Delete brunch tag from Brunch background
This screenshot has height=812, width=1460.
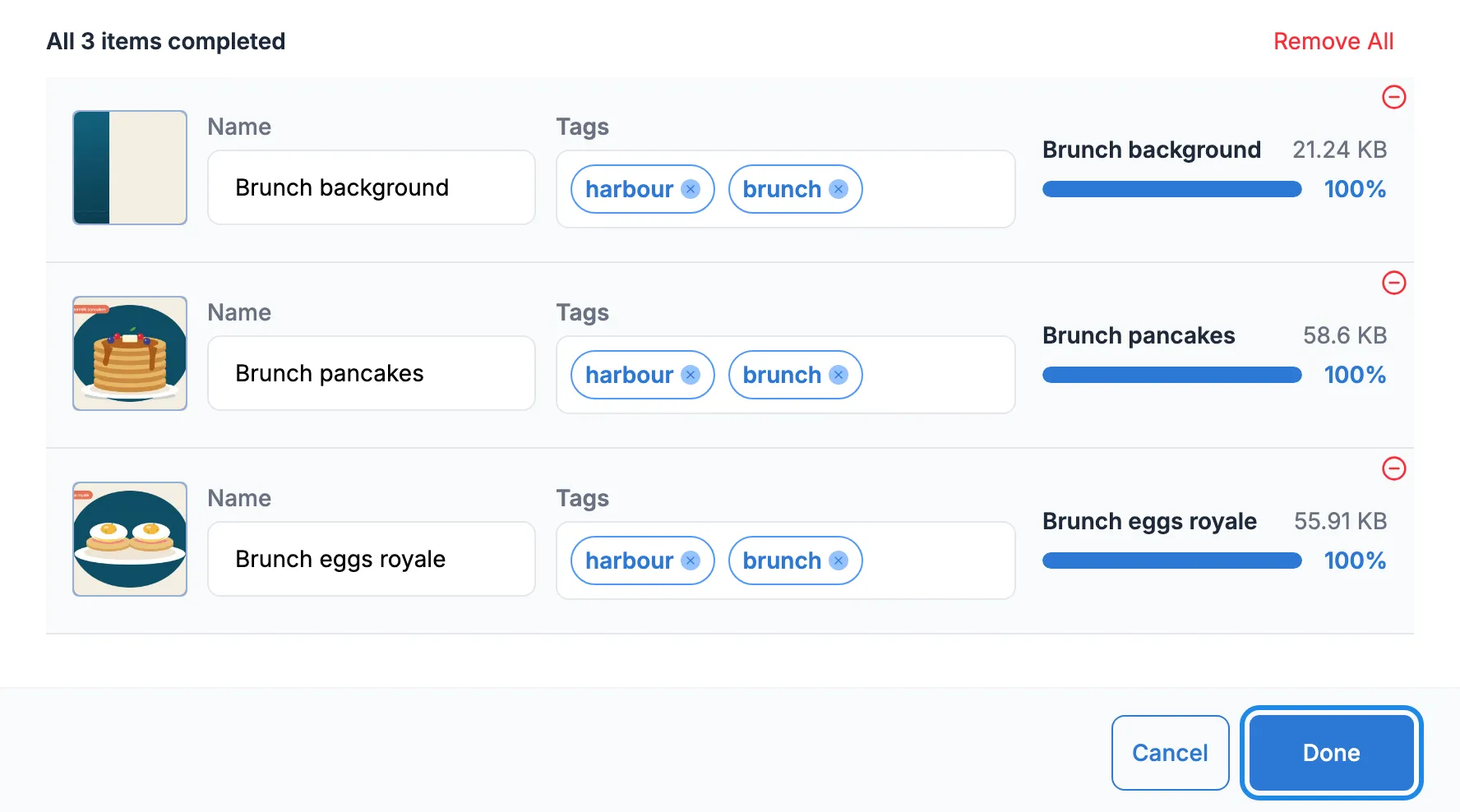[839, 189]
